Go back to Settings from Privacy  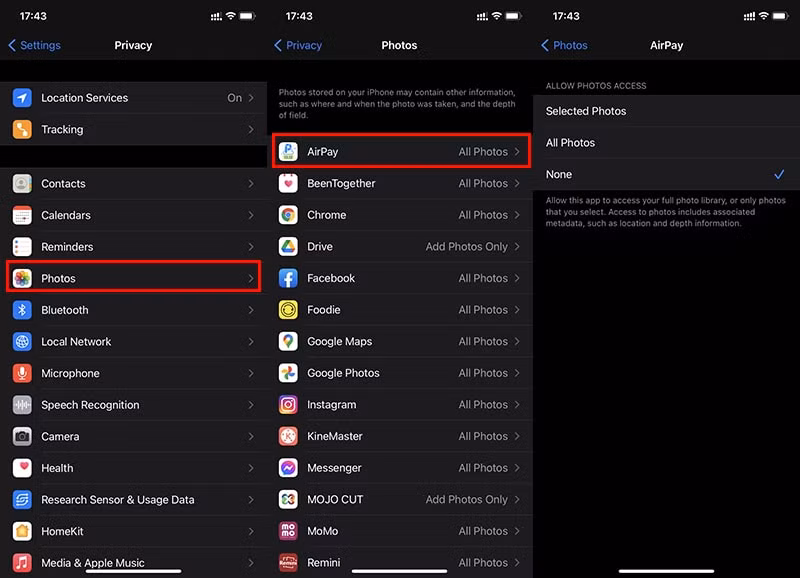pos(35,45)
